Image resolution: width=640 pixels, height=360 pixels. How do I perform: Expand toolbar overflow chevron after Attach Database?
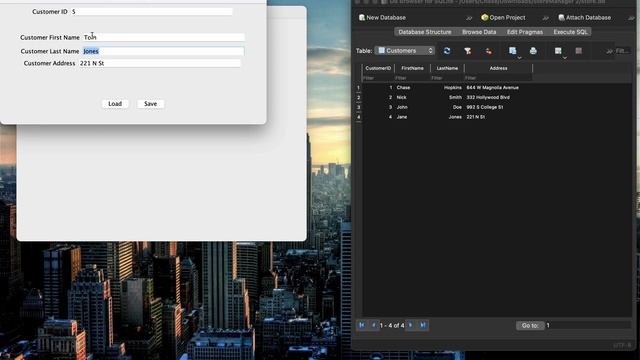pyautogui.click(x=631, y=18)
